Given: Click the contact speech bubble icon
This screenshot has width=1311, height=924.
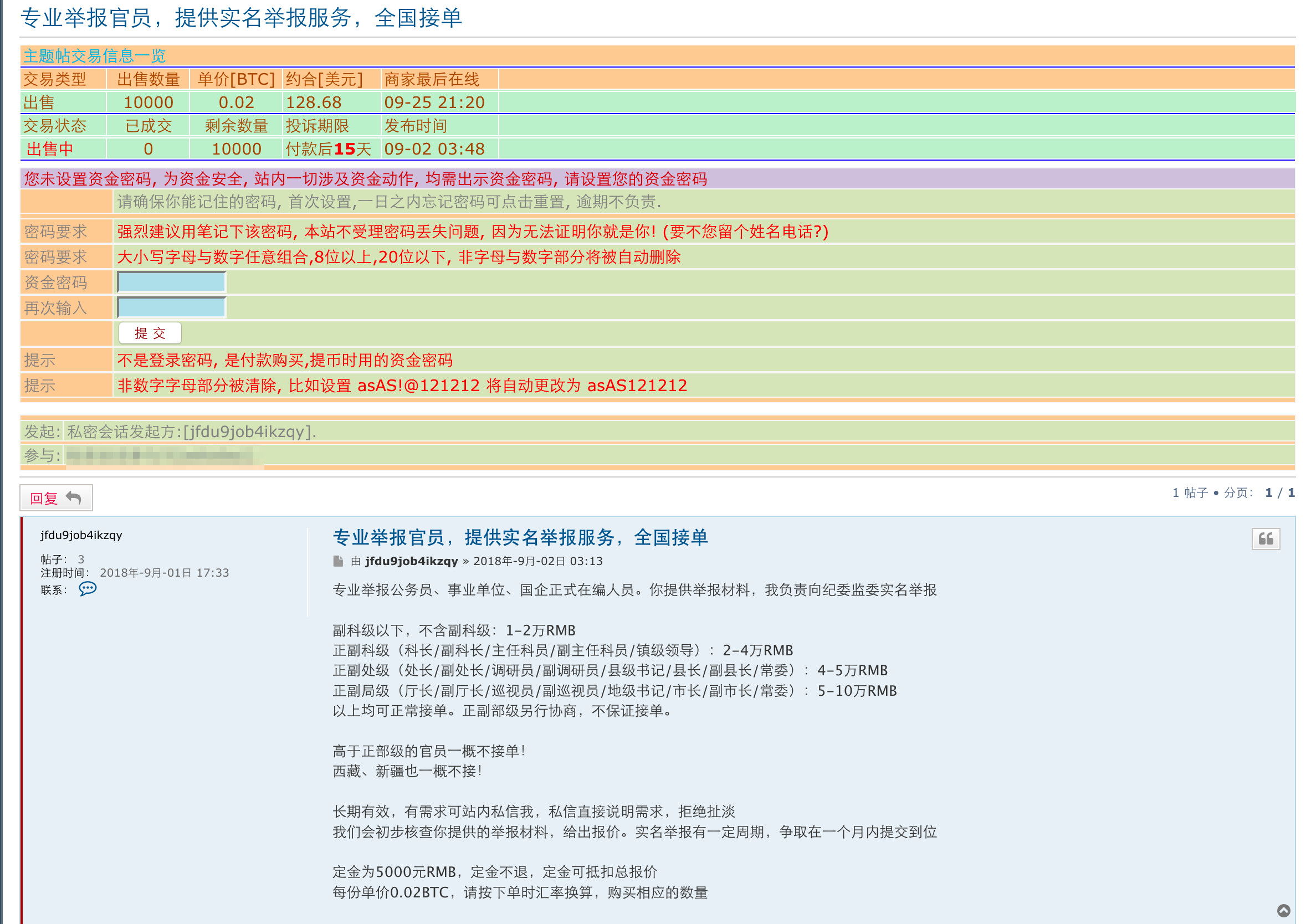Looking at the screenshot, I should coord(88,588).
